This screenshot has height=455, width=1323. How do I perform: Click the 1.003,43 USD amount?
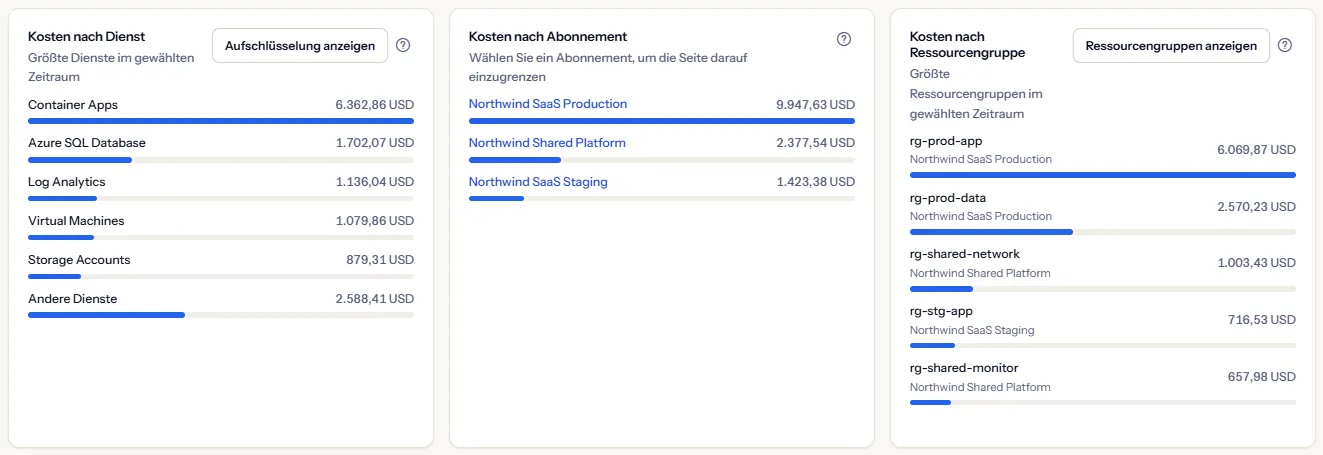coord(1256,263)
